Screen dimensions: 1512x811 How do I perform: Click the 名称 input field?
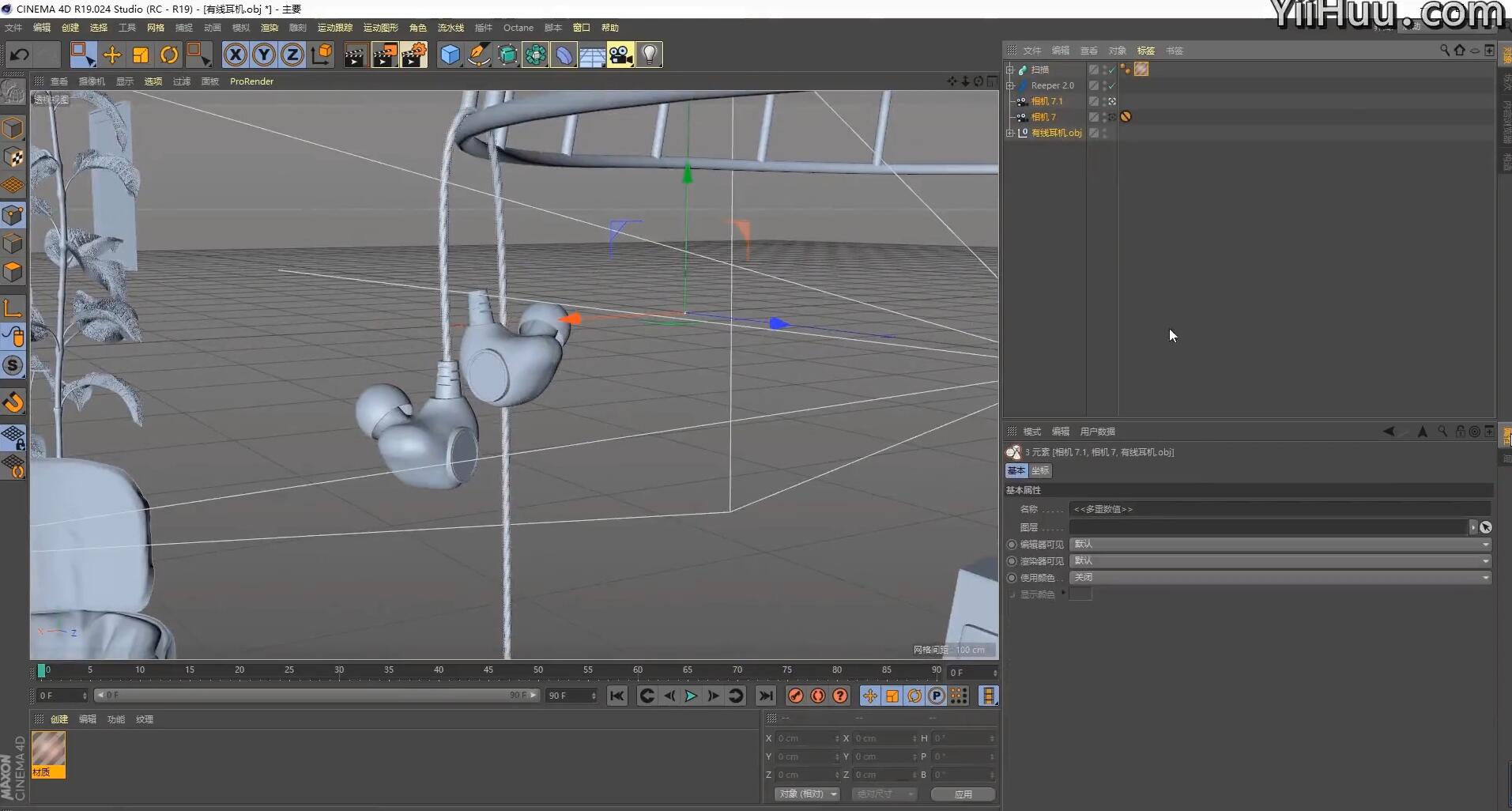tap(1280, 509)
